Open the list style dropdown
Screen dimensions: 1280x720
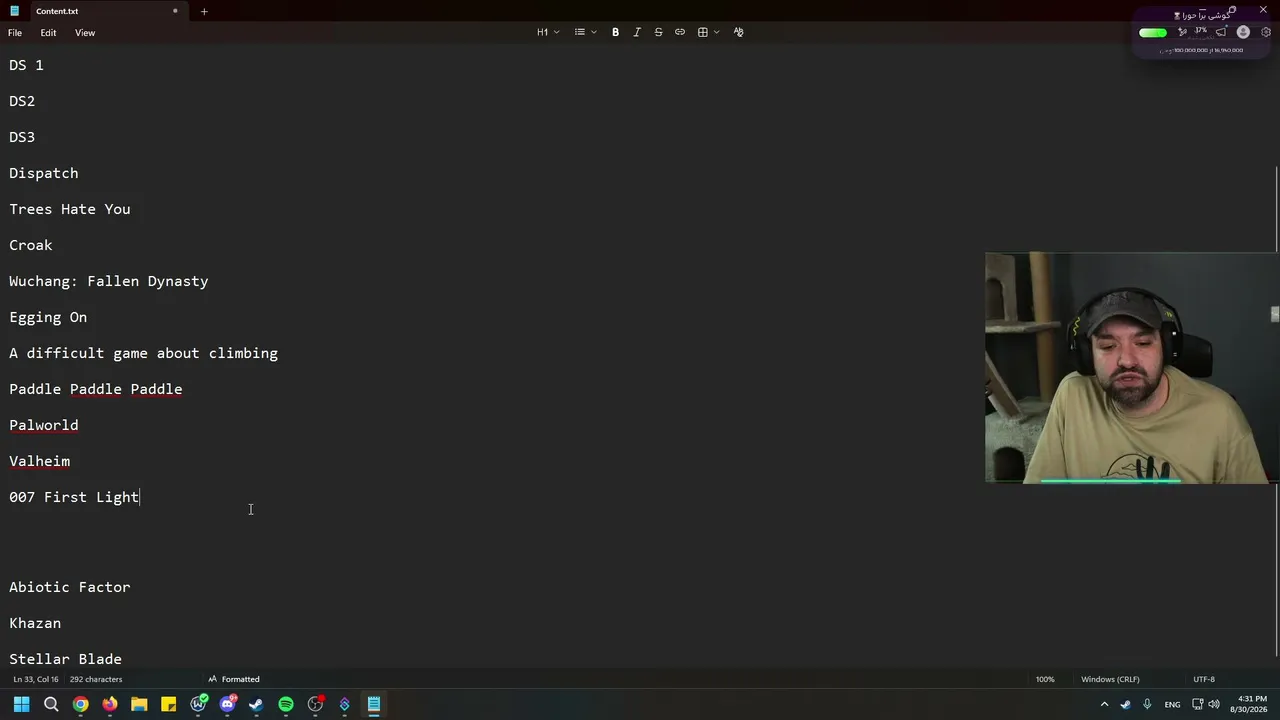[585, 32]
